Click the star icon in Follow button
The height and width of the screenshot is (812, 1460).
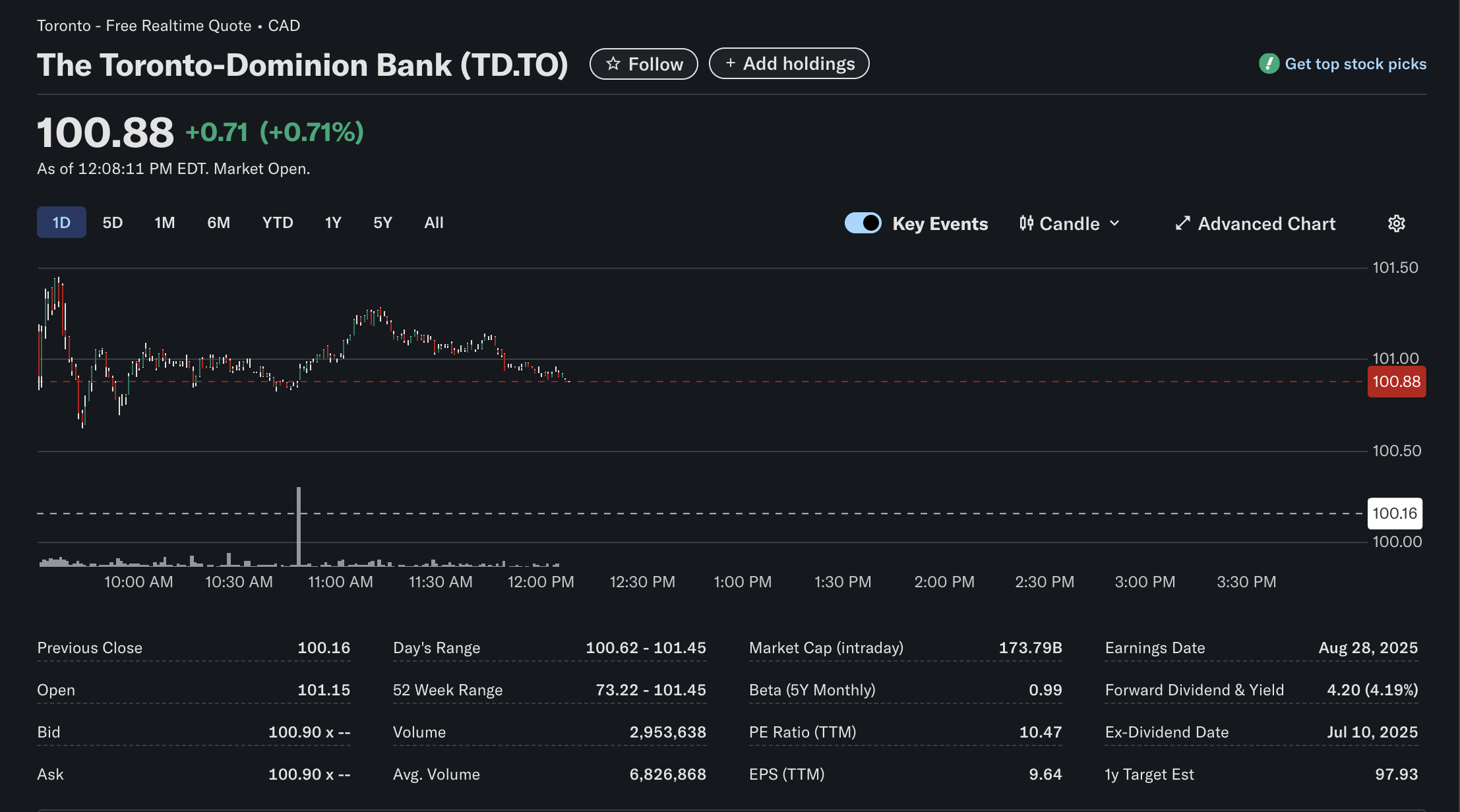pos(613,64)
